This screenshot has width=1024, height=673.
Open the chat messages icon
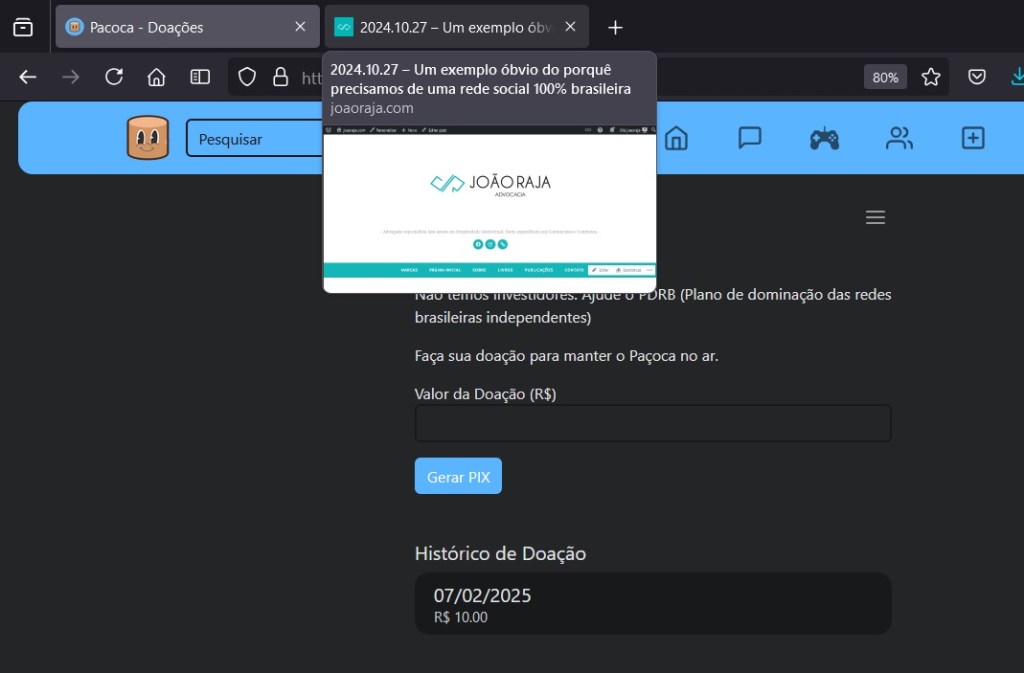coord(750,138)
